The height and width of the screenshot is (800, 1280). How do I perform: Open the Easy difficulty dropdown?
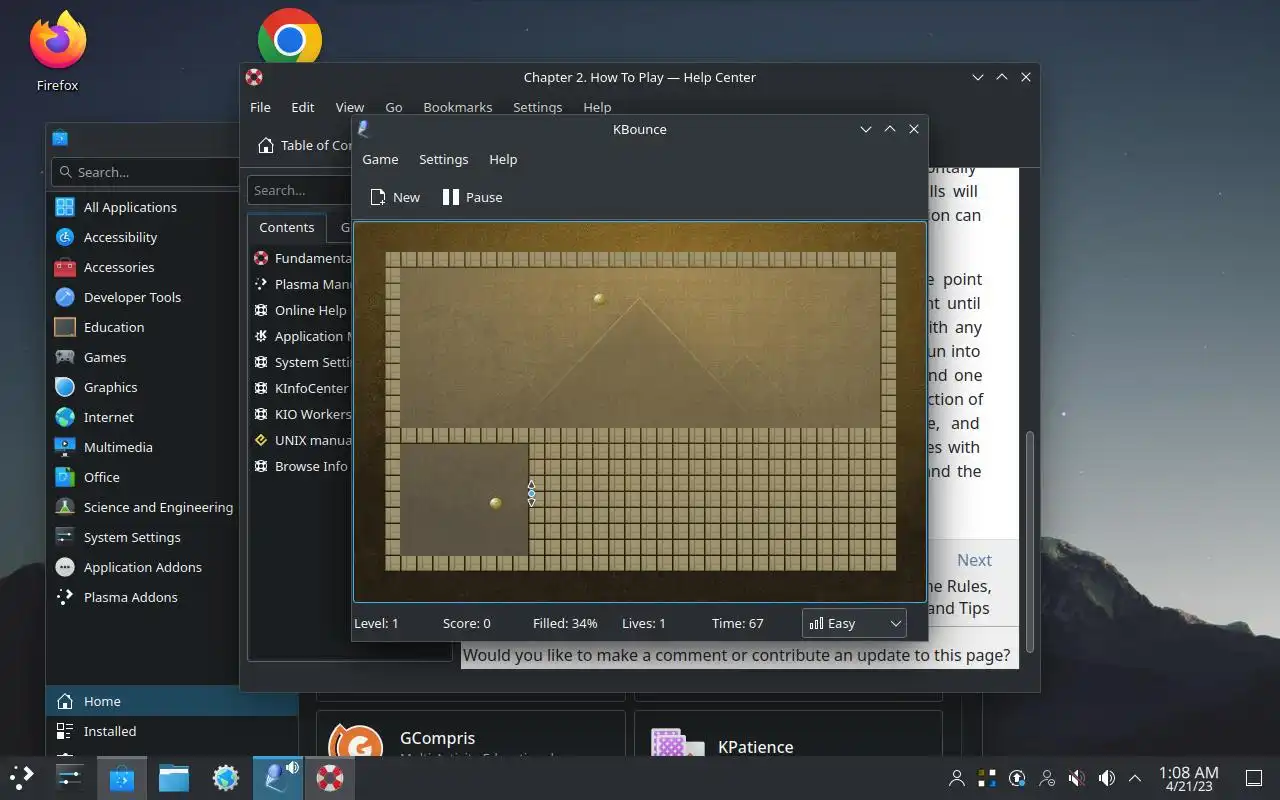(854, 623)
